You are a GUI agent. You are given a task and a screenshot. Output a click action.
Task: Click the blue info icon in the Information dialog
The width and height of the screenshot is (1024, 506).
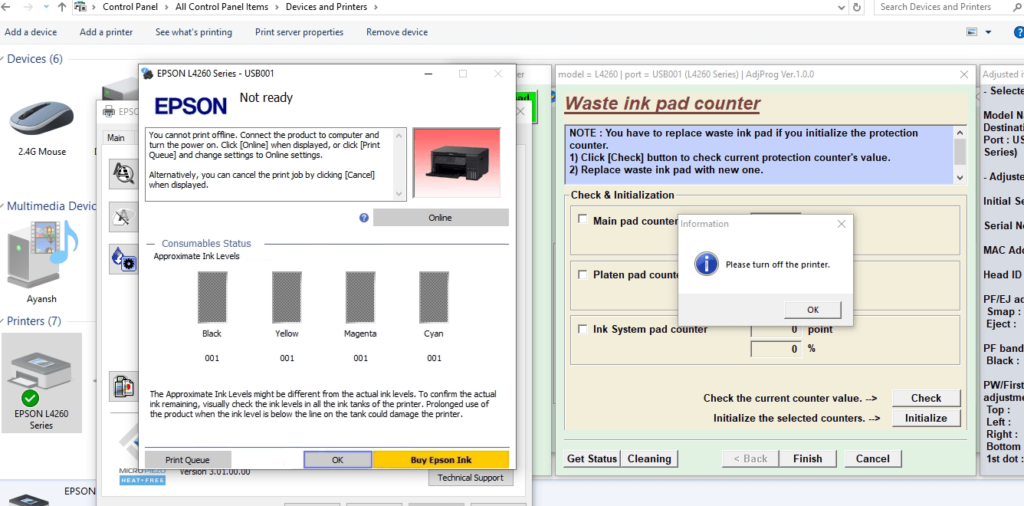coord(707,264)
